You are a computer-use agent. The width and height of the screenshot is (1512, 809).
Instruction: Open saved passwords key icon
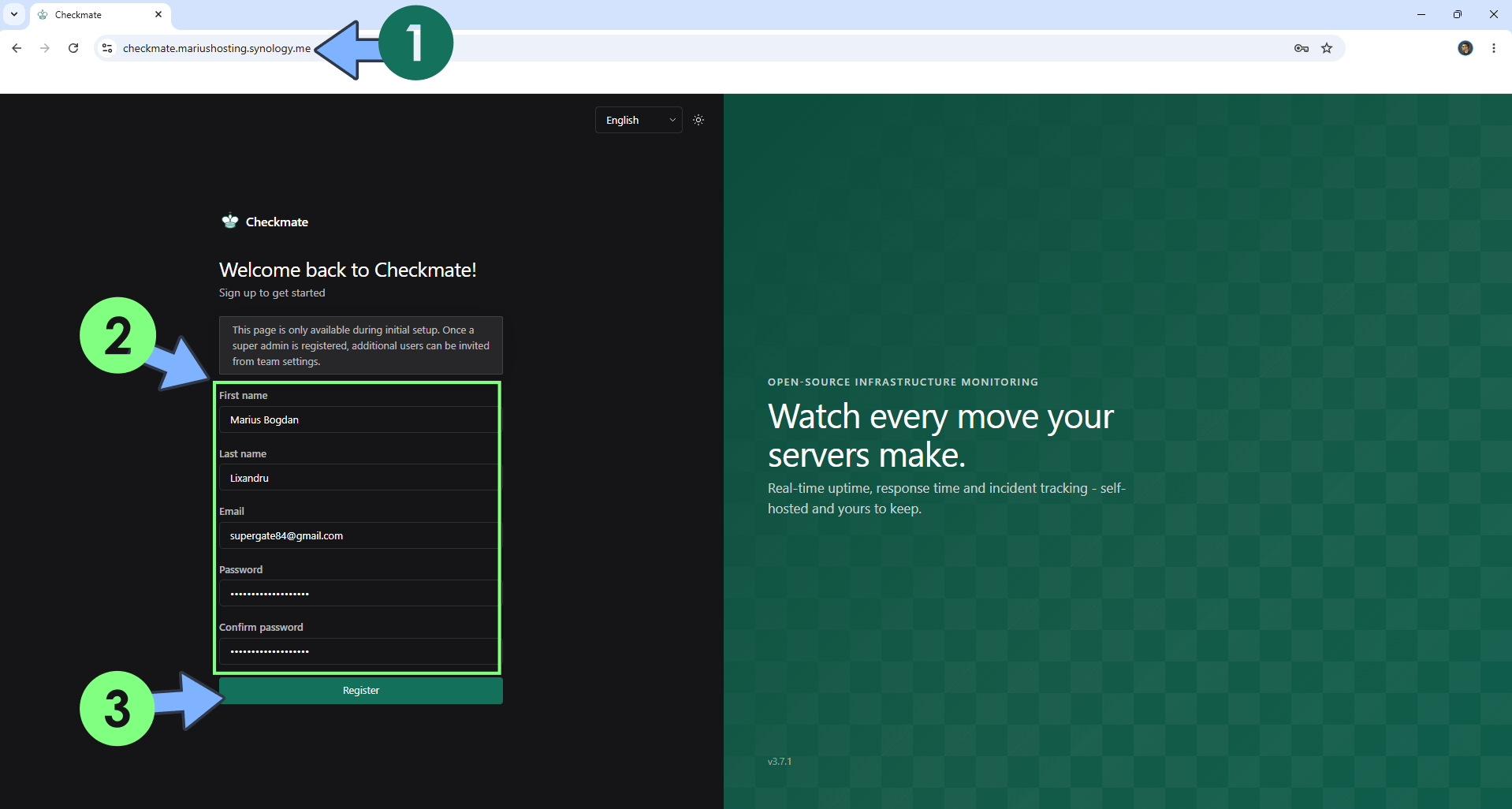(1302, 48)
